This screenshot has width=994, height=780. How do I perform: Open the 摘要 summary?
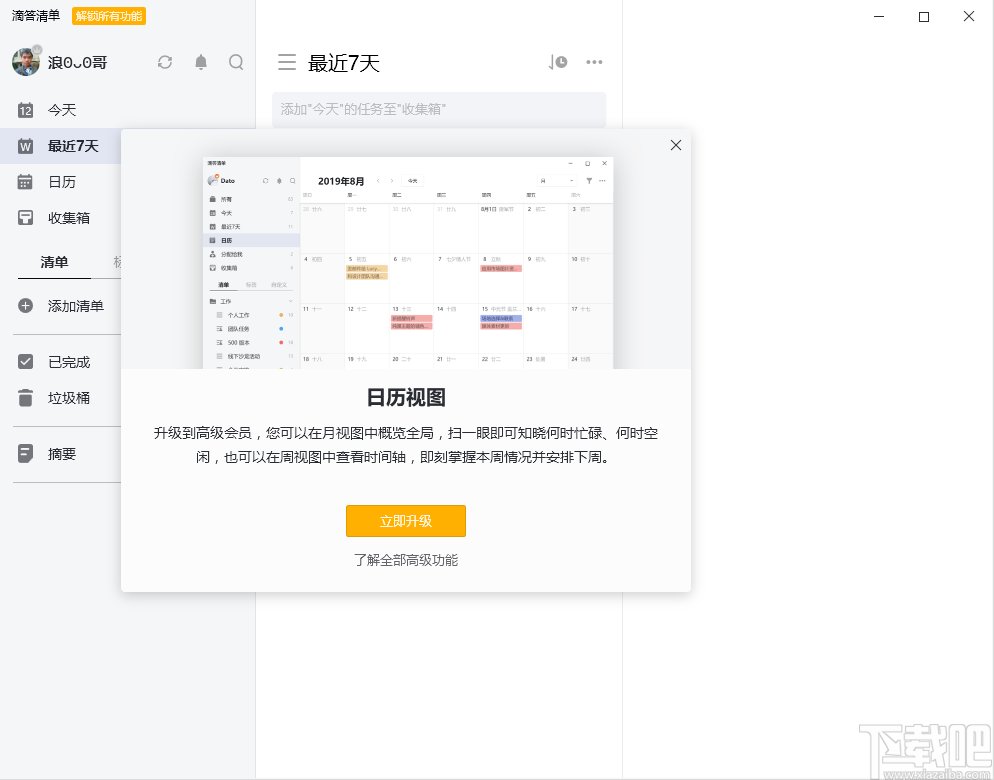click(x=60, y=454)
